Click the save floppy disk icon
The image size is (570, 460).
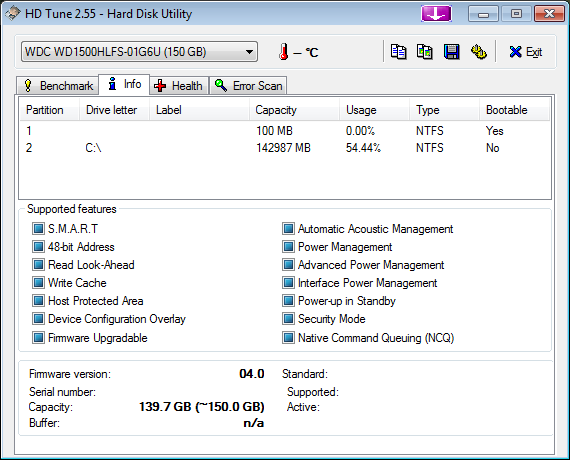pos(451,52)
